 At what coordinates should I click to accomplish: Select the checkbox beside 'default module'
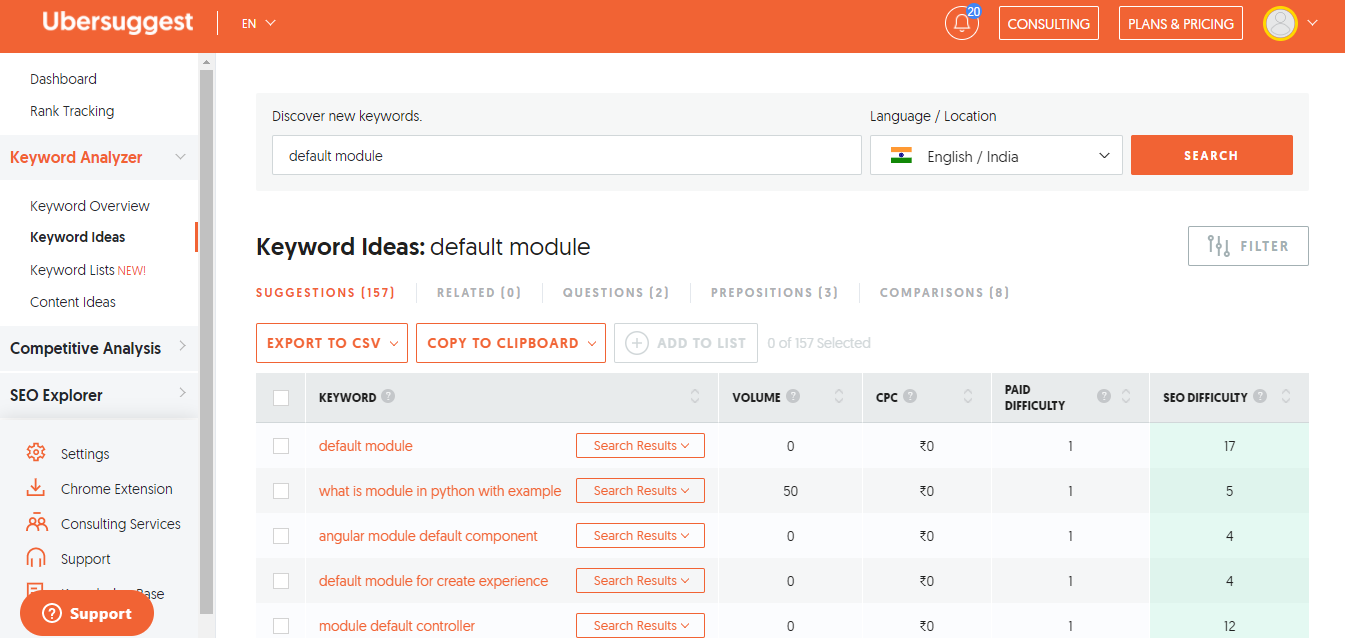tap(281, 445)
